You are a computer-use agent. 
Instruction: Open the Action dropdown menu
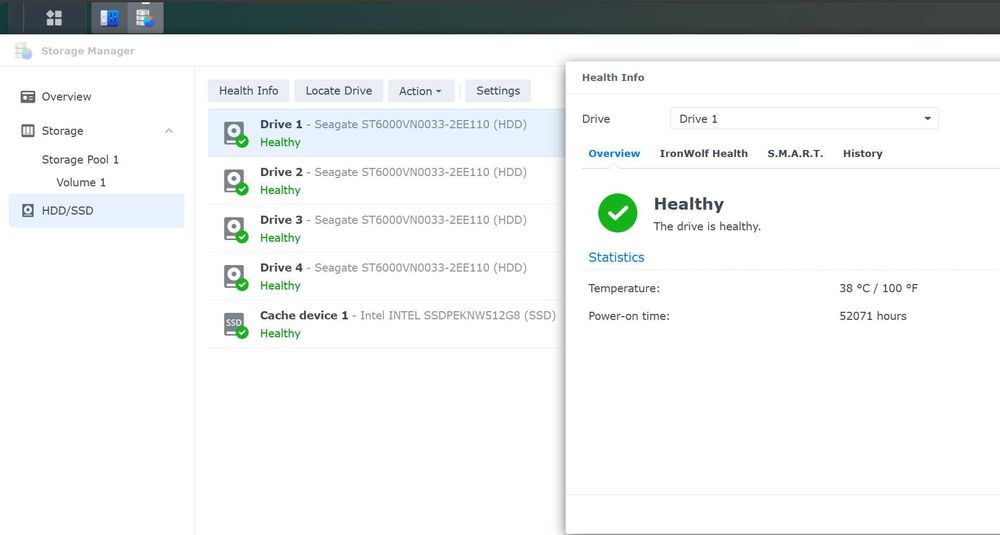[421, 91]
